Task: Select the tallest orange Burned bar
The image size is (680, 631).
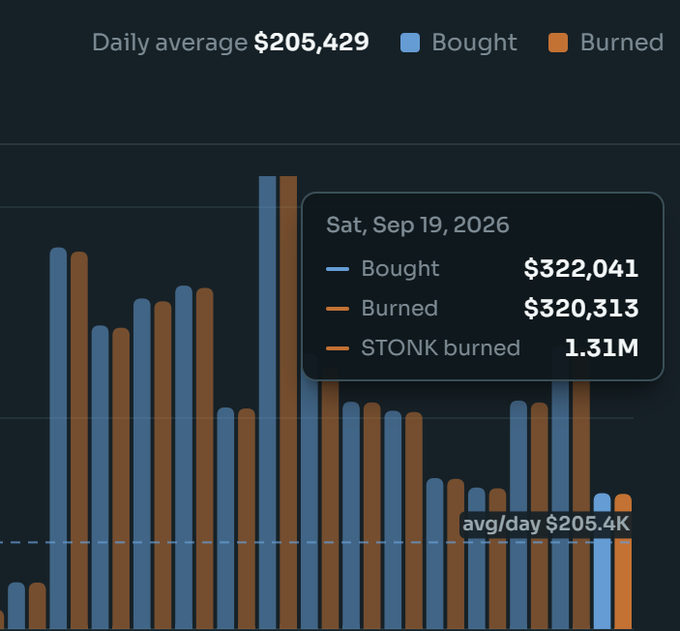Action: tap(288, 402)
